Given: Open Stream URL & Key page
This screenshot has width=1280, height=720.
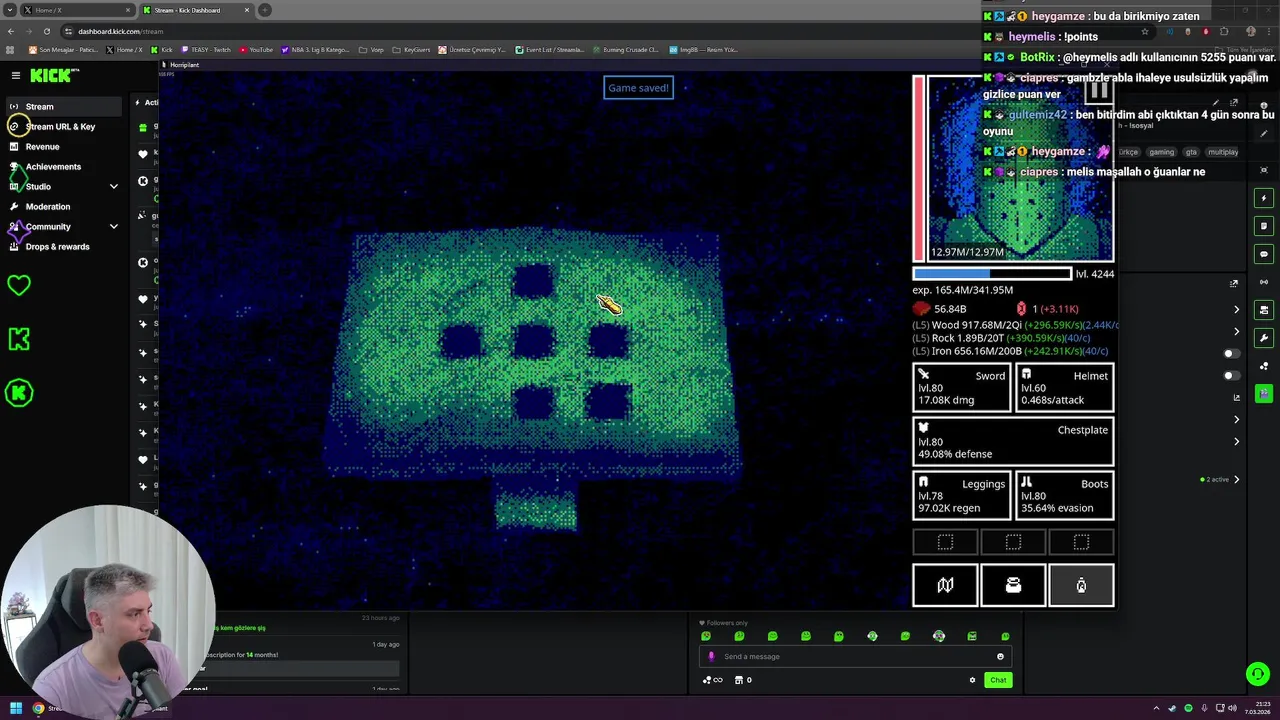Looking at the screenshot, I should coord(62,126).
